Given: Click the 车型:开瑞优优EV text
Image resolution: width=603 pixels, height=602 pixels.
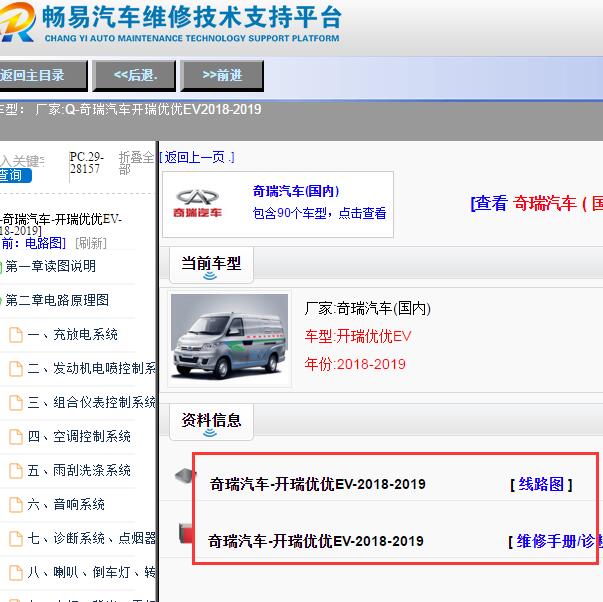Looking at the screenshot, I should [x=358, y=336].
